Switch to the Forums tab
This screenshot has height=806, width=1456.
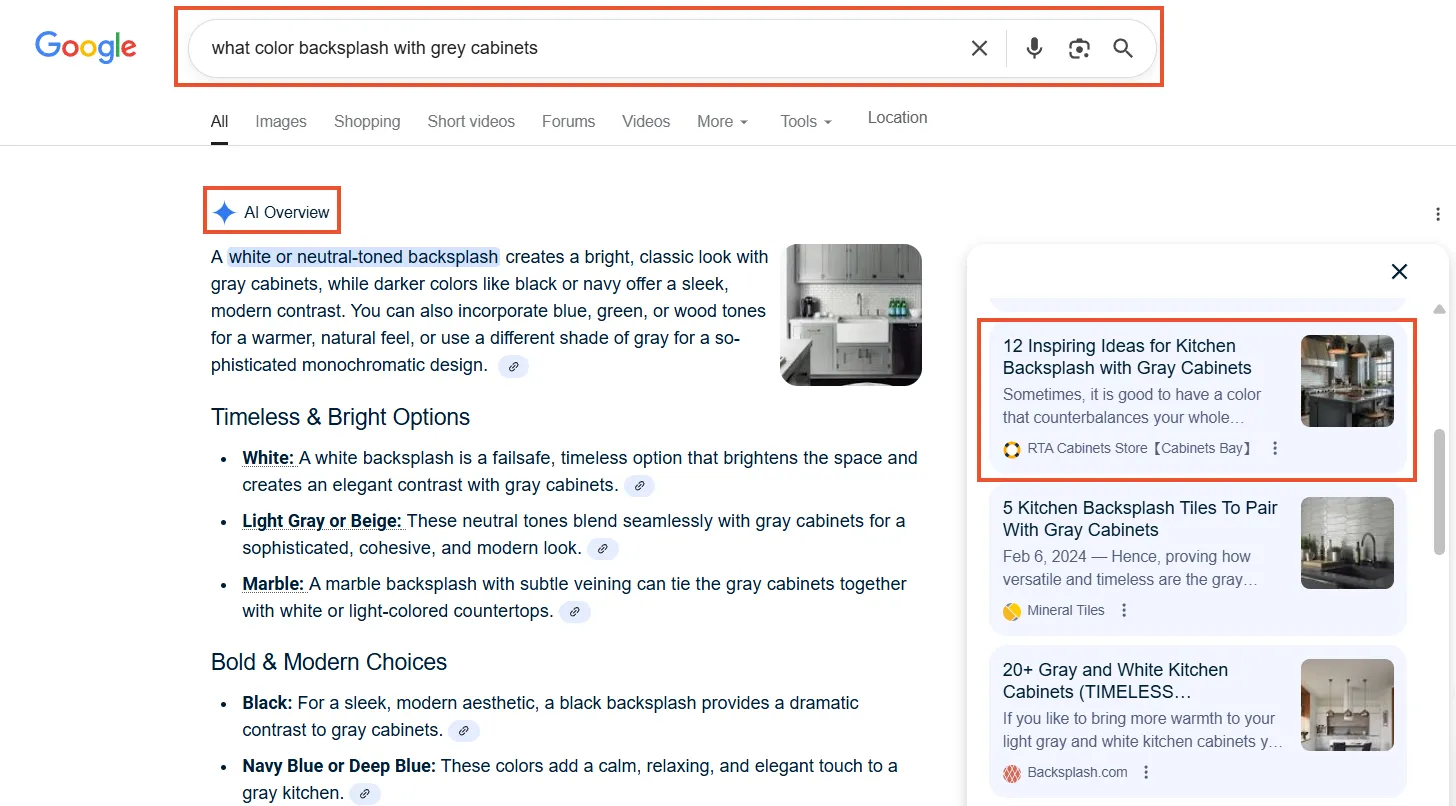tap(568, 121)
